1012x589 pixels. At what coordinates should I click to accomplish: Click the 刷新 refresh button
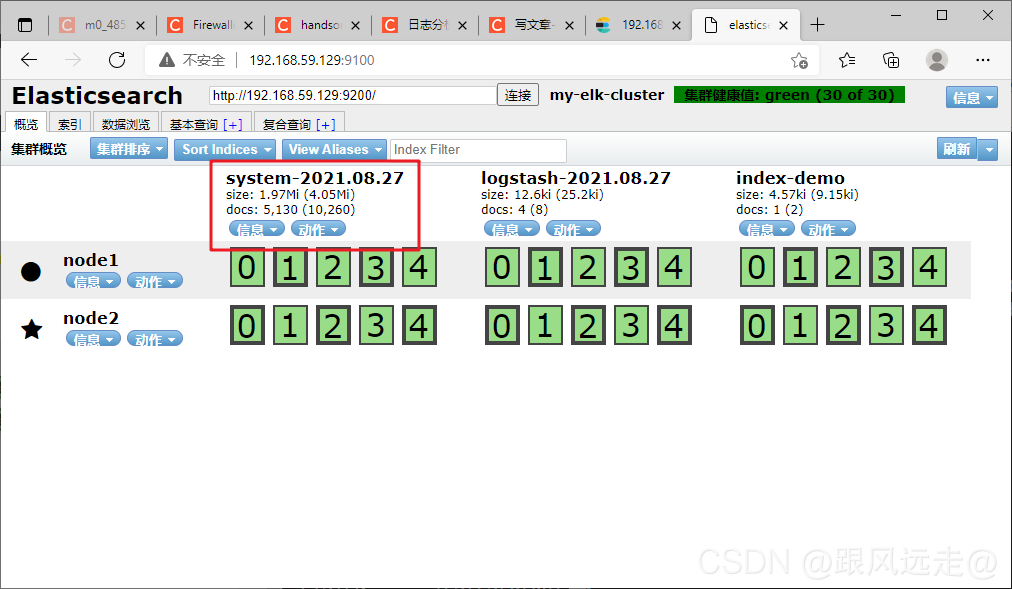(956, 149)
